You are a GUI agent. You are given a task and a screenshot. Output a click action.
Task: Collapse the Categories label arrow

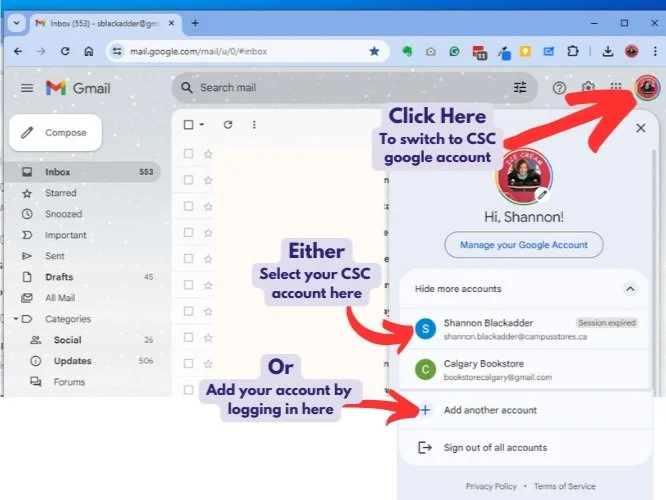point(16,319)
